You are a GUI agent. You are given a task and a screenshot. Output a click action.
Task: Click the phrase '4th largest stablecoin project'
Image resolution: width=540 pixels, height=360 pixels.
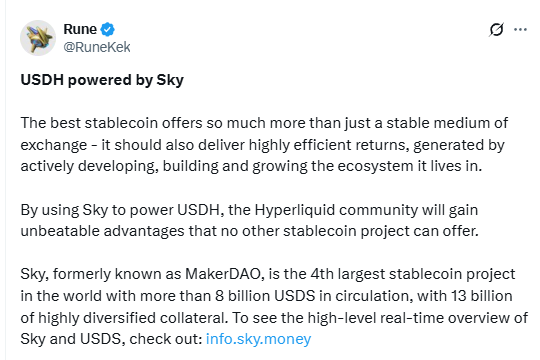[413, 275]
